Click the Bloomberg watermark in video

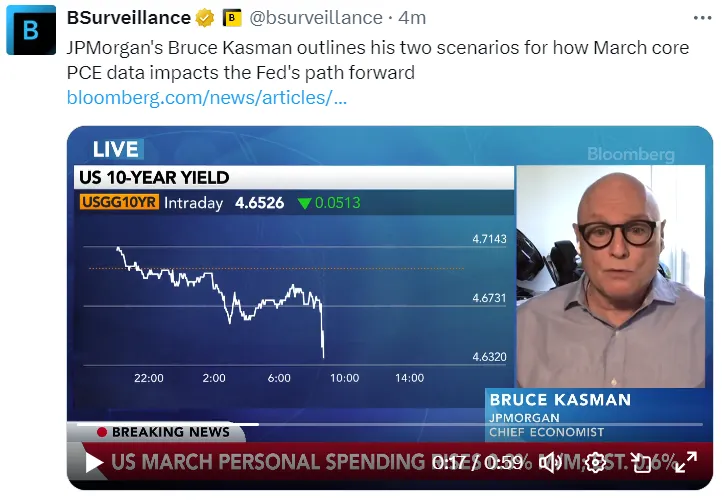coord(631,155)
